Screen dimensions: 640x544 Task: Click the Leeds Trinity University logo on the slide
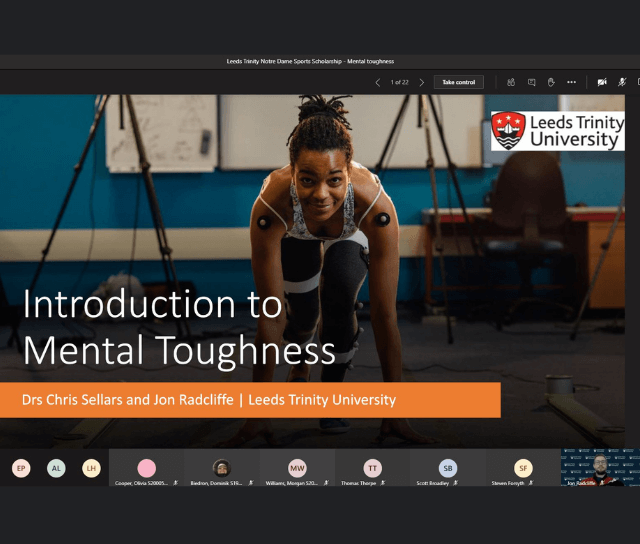(558, 131)
